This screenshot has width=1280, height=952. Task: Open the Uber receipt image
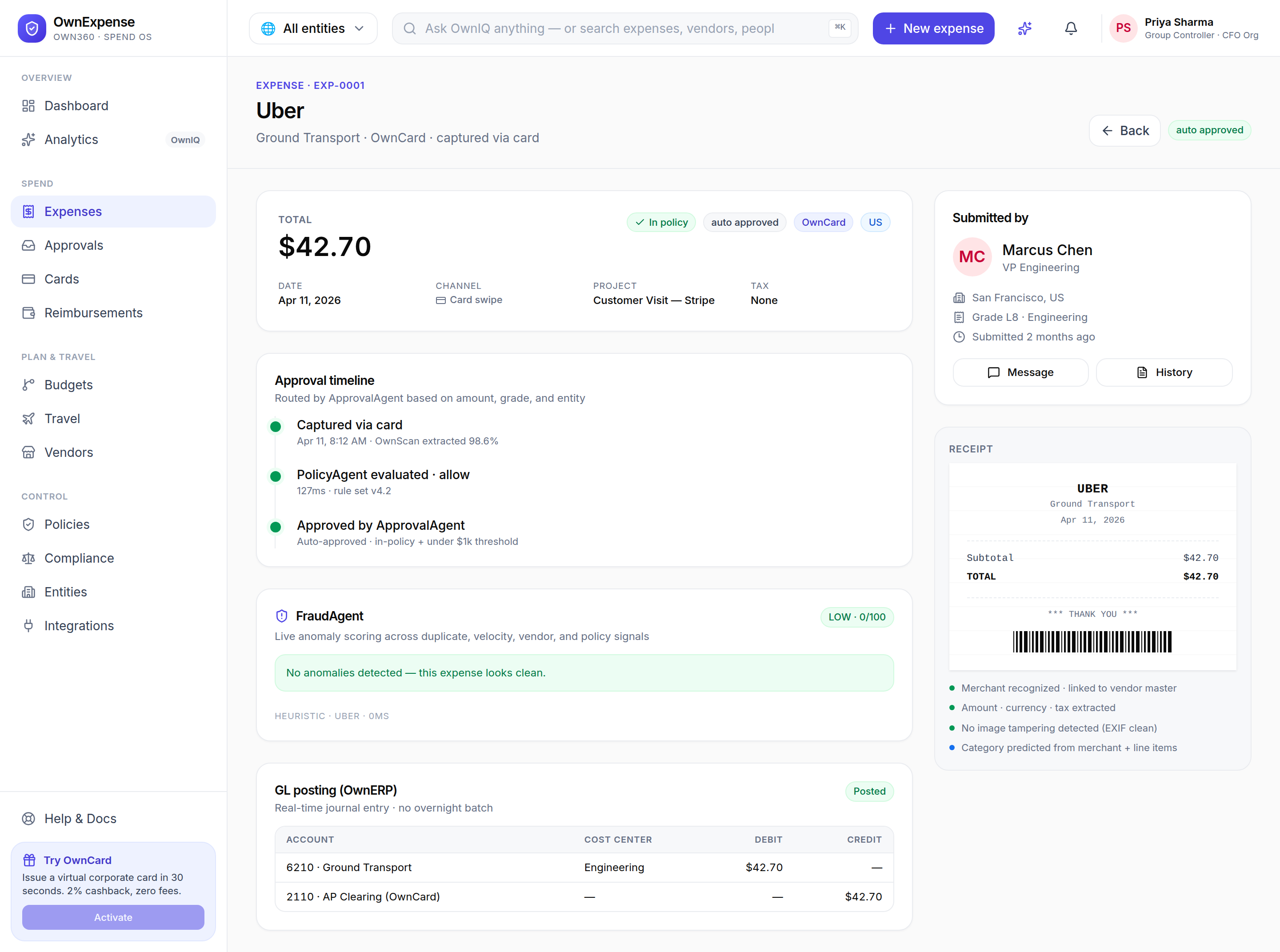click(x=1093, y=567)
